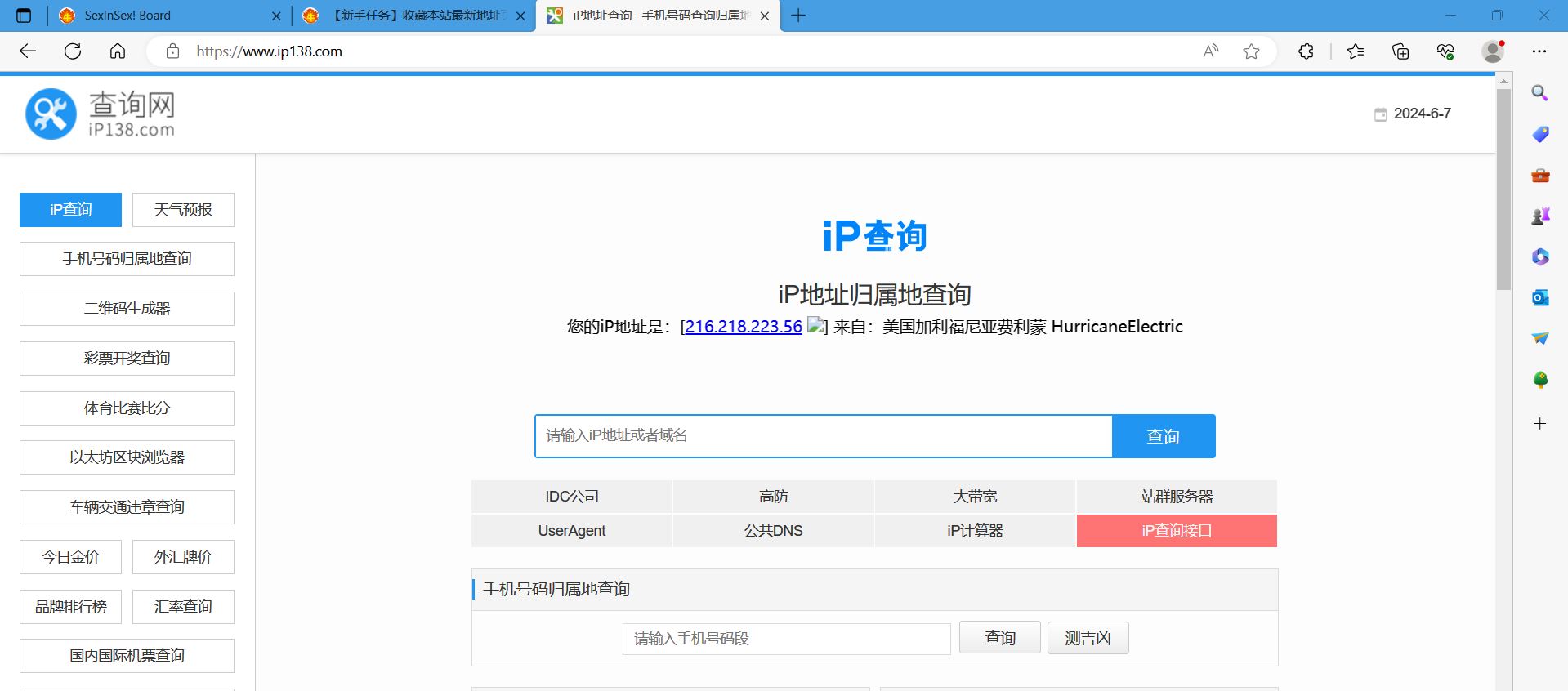Open 高防 link
Viewport: 1568px width, 691px height.
coord(774,497)
